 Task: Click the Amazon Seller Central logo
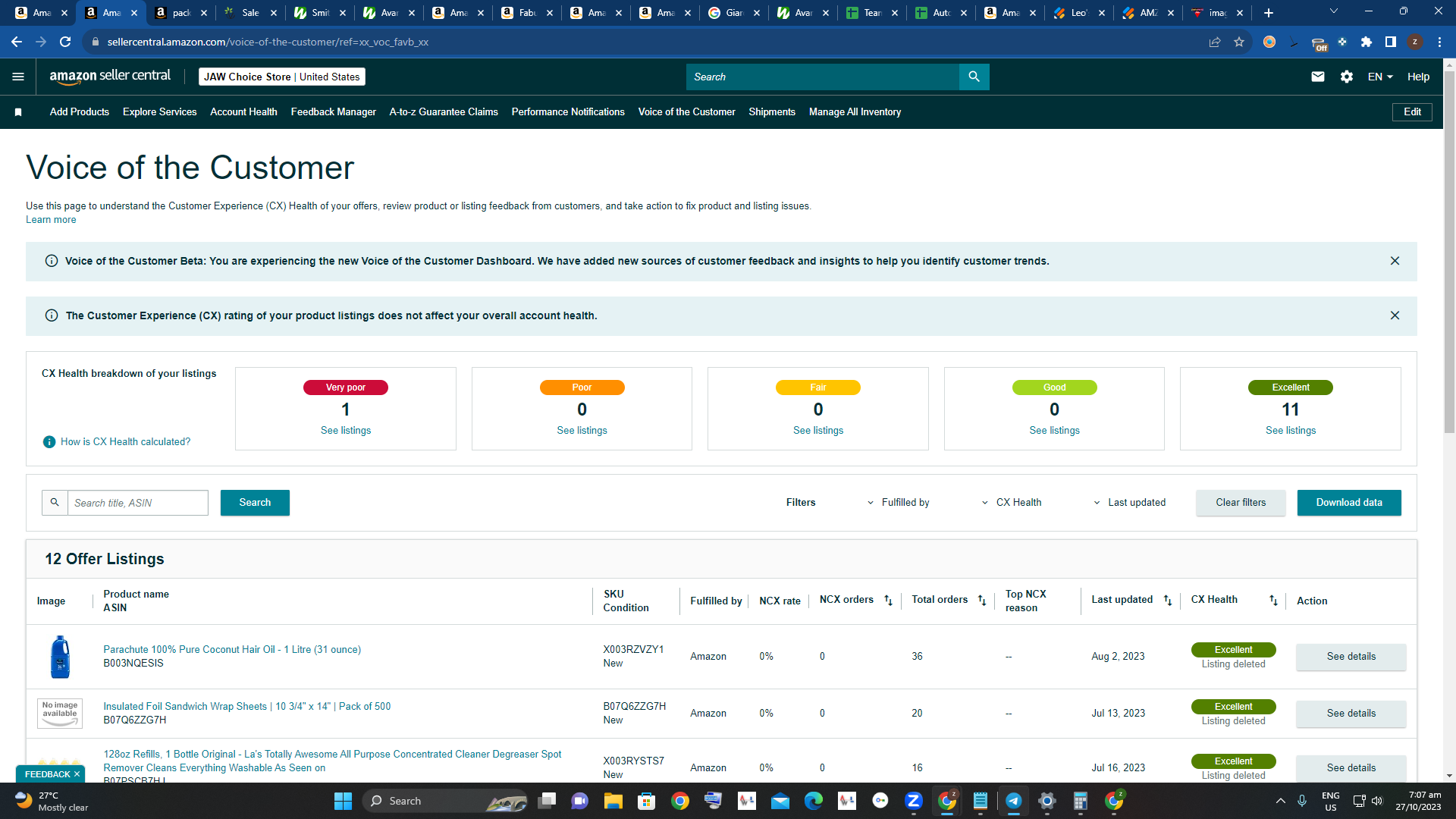(110, 76)
